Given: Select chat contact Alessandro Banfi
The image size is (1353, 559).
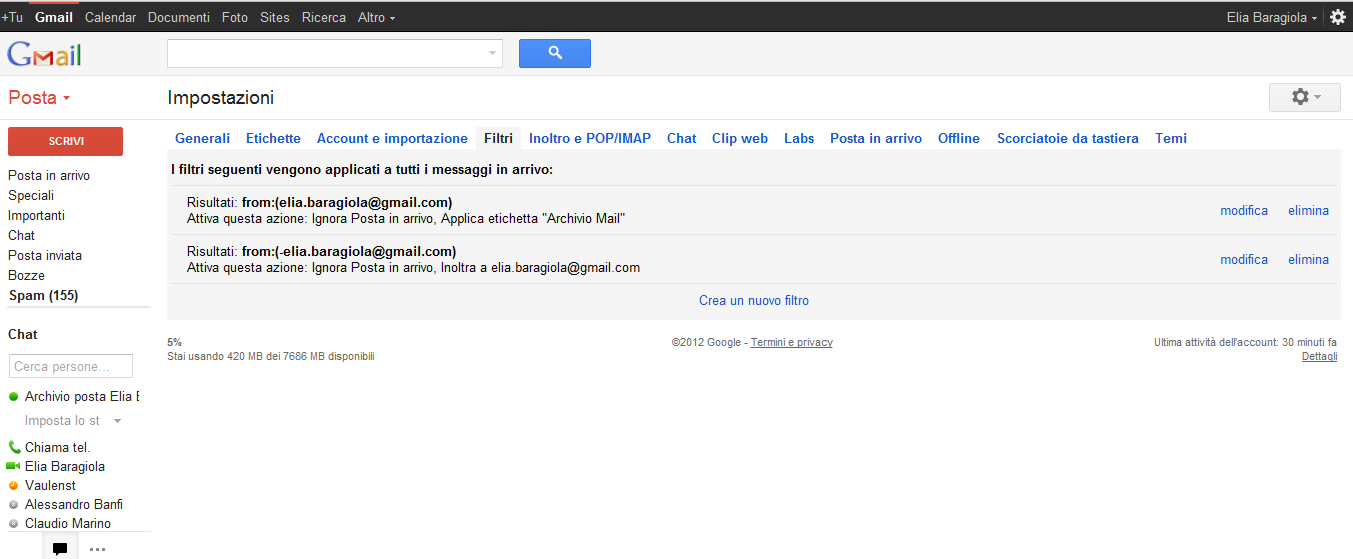Looking at the screenshot, I should 74,504.
